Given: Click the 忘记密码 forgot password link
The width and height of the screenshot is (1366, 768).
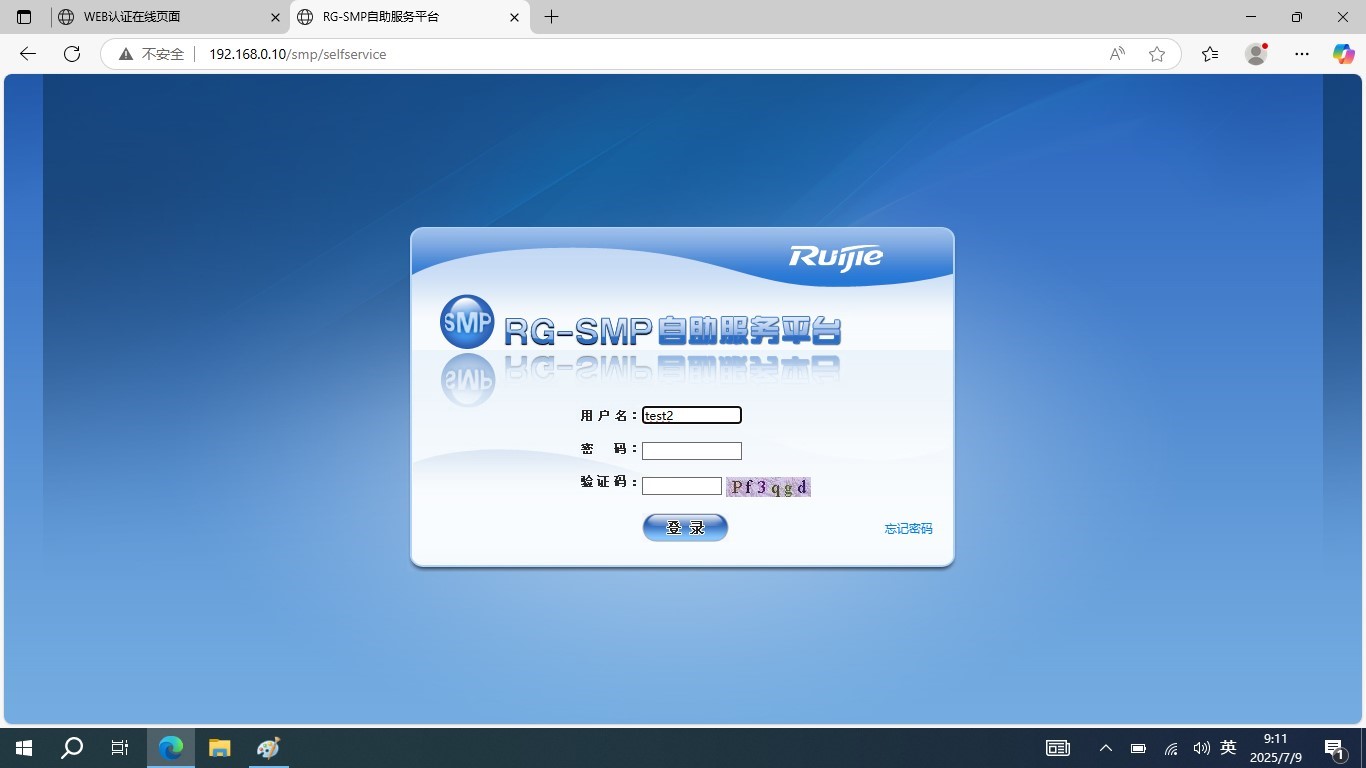Looking at the screenshot, I should 908,529.
